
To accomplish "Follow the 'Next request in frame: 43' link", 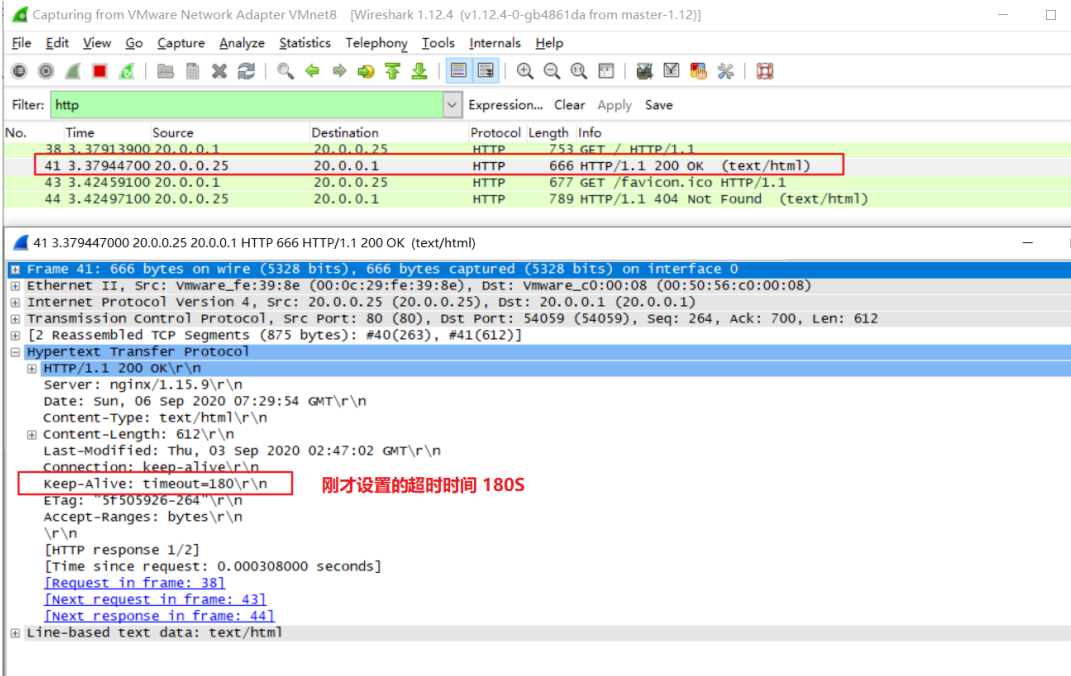I will pyautogui.click(x=155, y=599).
